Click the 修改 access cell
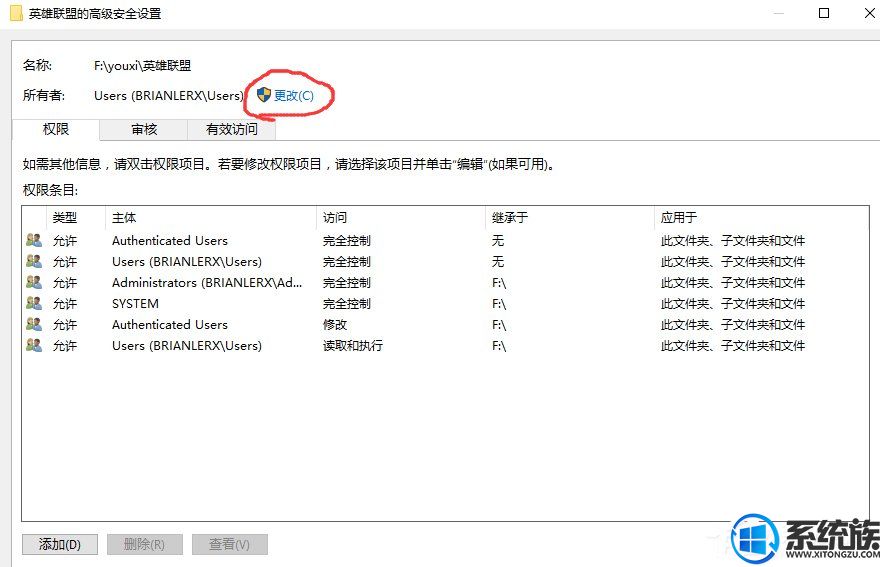Image resolution: width=880 pixels, height=567 pixels. [334, 325]
